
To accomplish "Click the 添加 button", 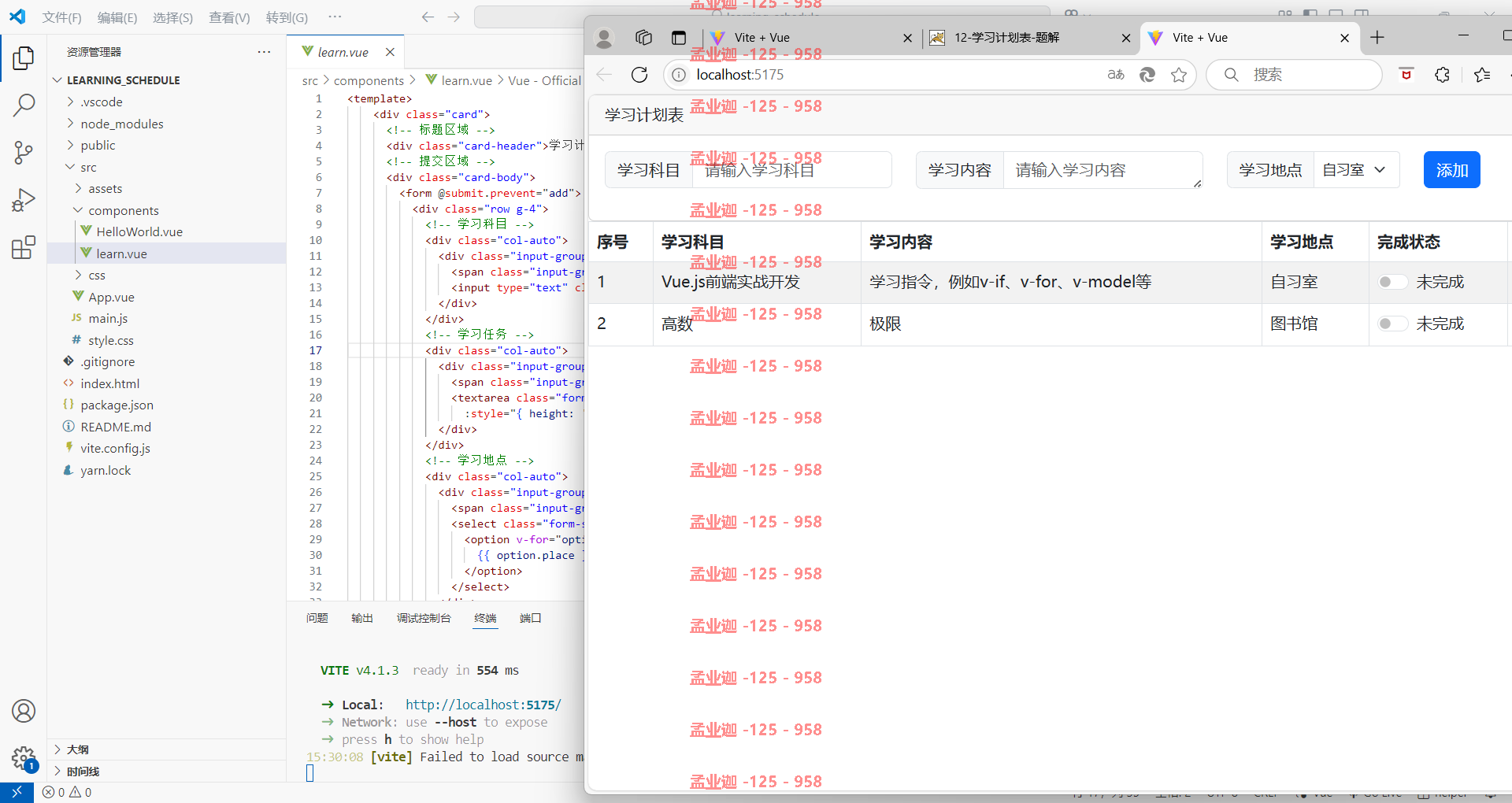I will (x=1451, y=170).
